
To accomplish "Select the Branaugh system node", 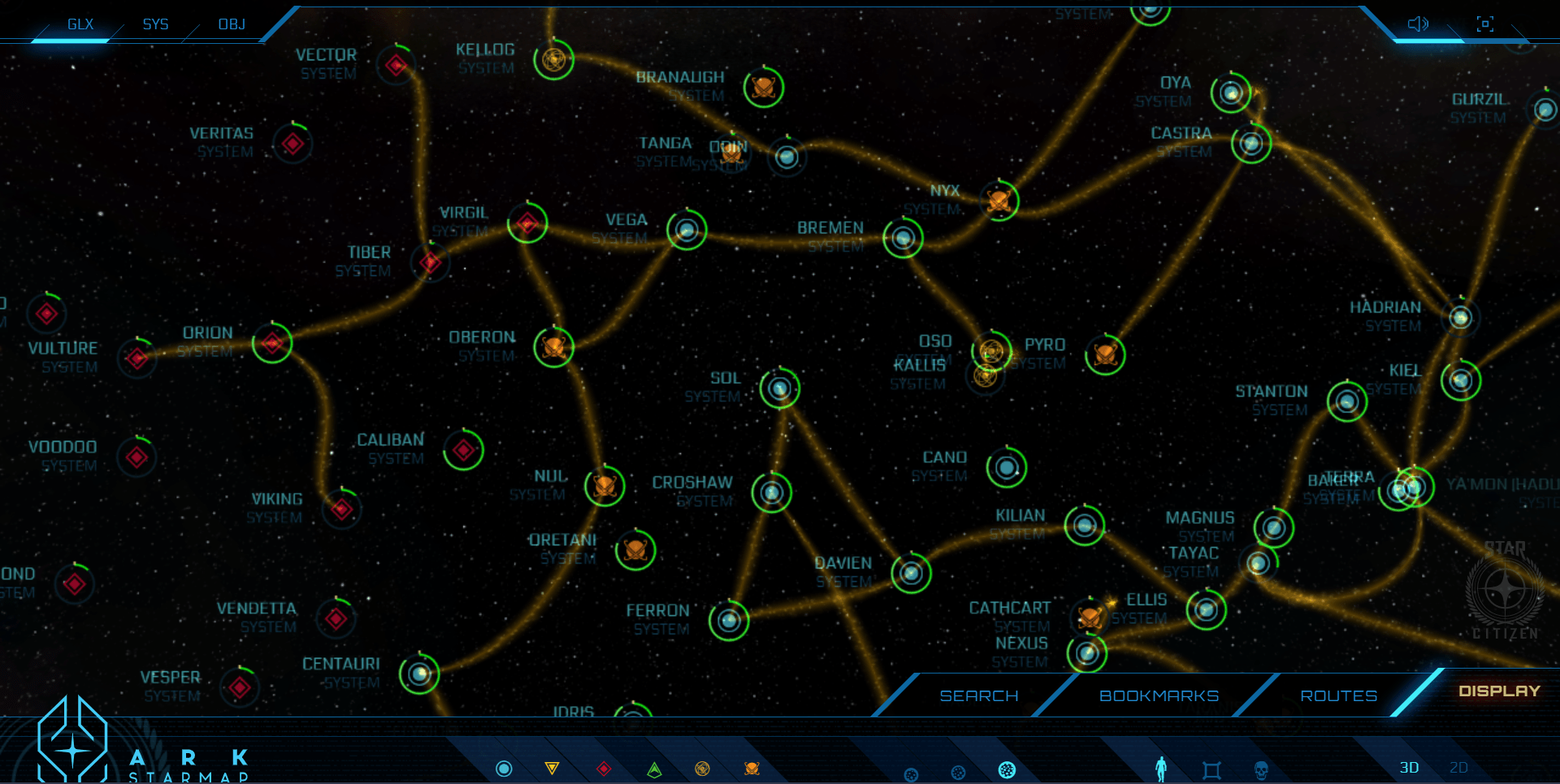I will 764,87.
